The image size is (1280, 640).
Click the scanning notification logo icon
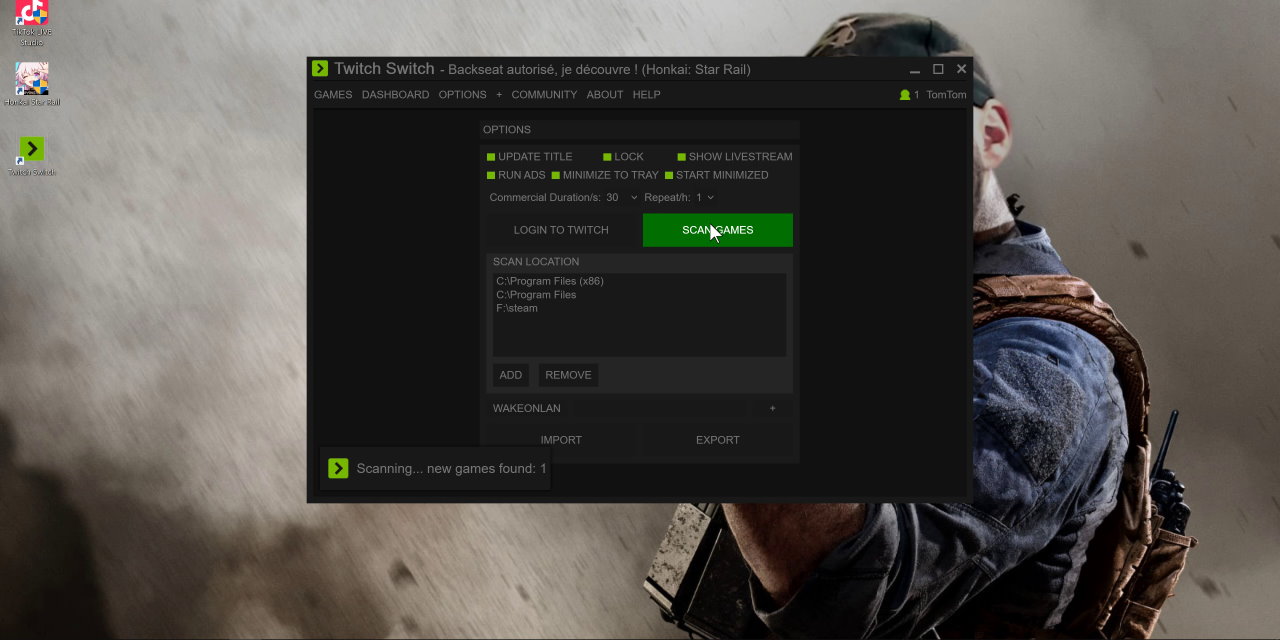338,468
